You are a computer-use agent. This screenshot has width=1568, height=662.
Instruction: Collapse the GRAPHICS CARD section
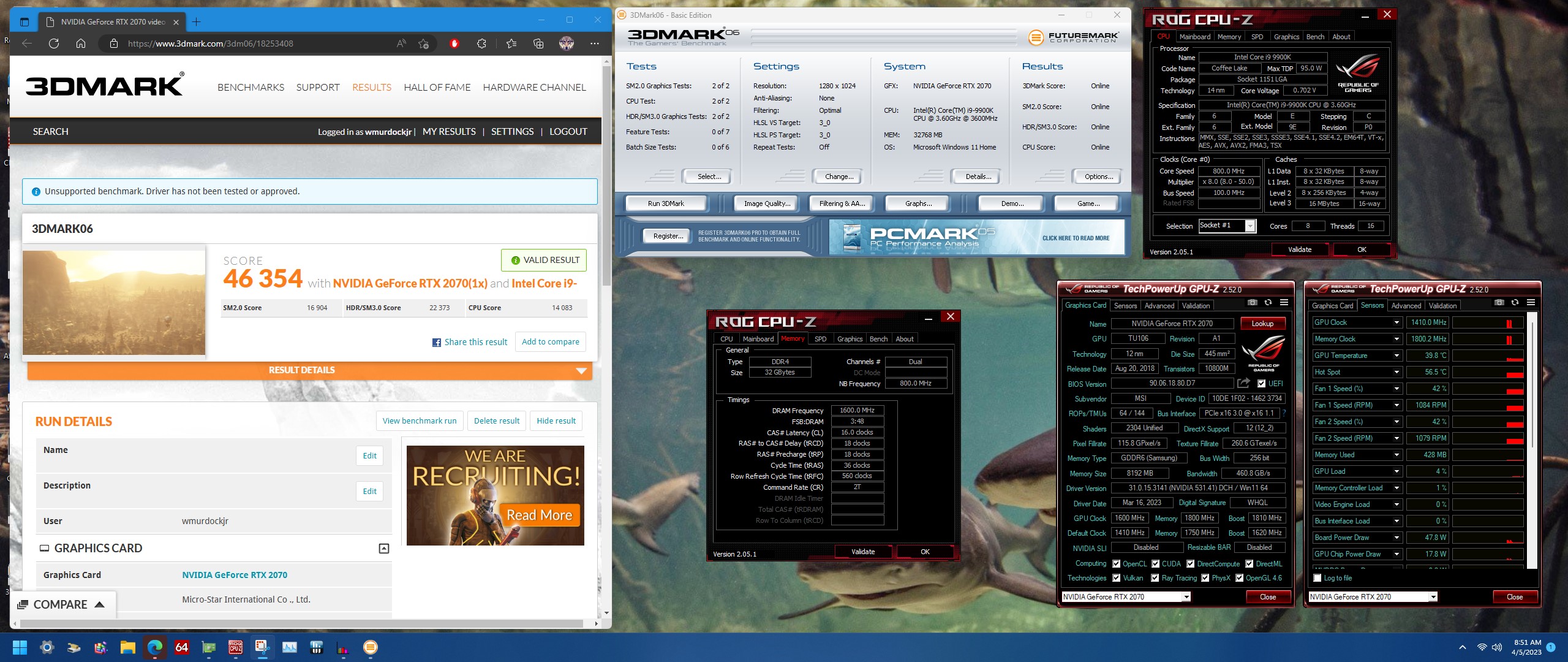tap(384, 549)
